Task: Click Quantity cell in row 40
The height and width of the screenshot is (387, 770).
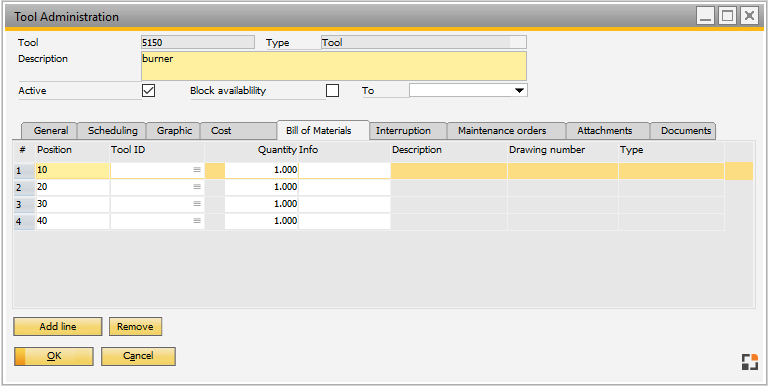Action: point(261,221)
